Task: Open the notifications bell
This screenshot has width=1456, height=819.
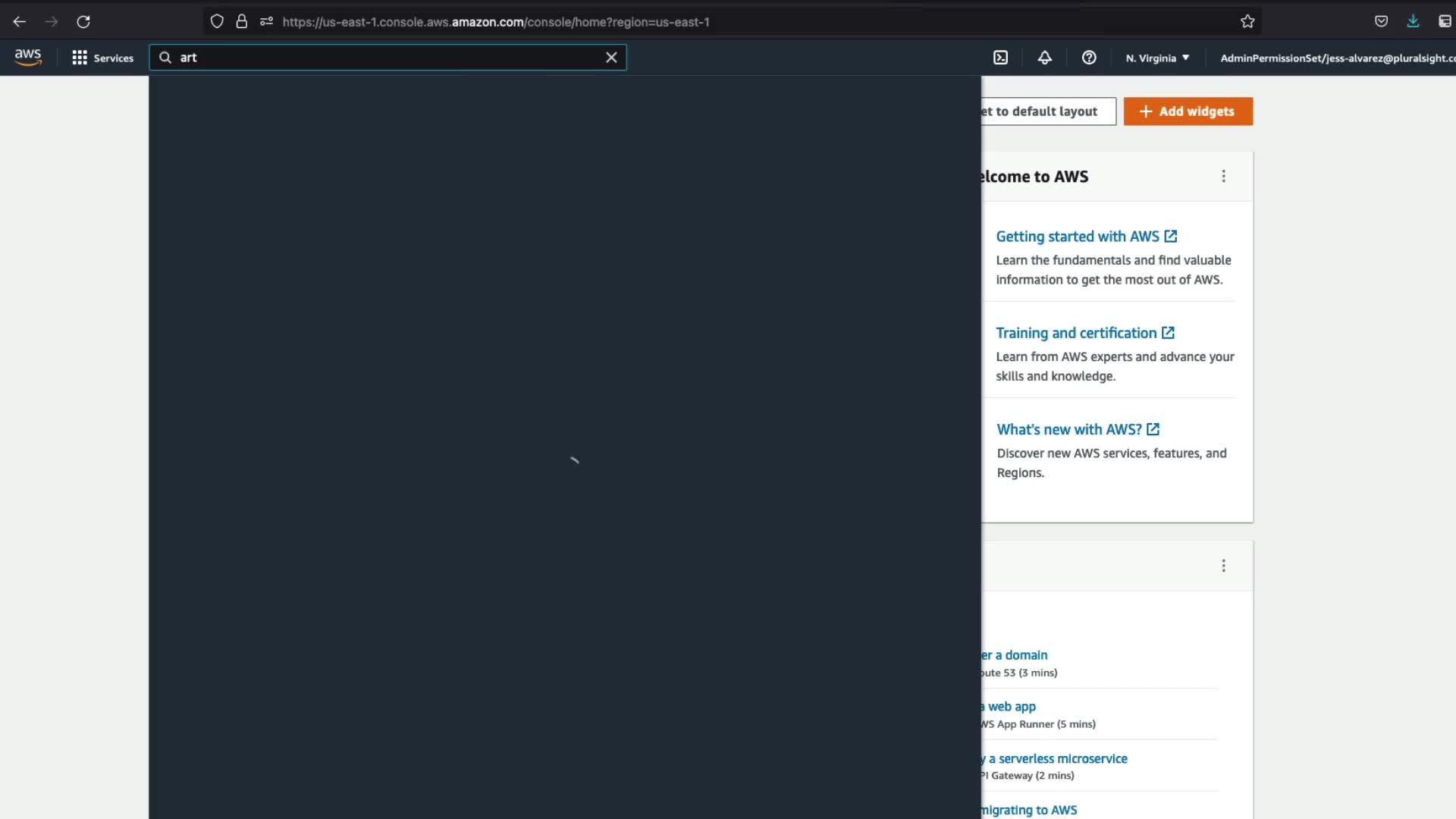Action: pos(1044,58)
